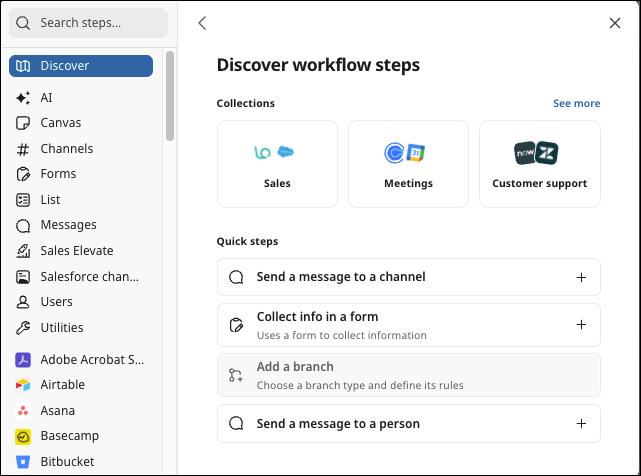Select the Utilities label in sidebar
Image resolution: width=641 pixels, height=476 pixels.
[62, 328]
